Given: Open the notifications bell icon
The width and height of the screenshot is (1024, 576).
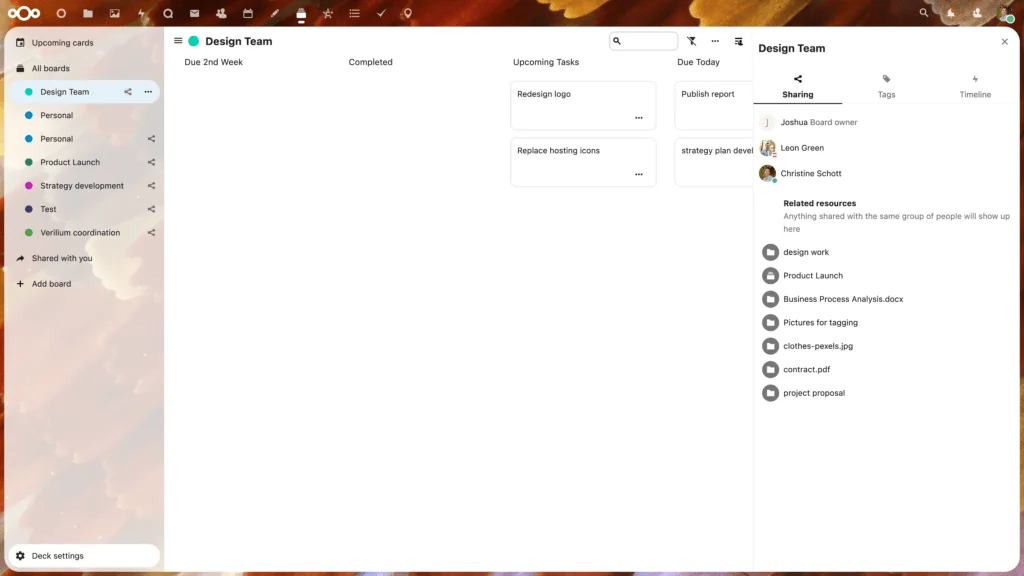Looking at the screenshot, I should (x=951, y=13).
